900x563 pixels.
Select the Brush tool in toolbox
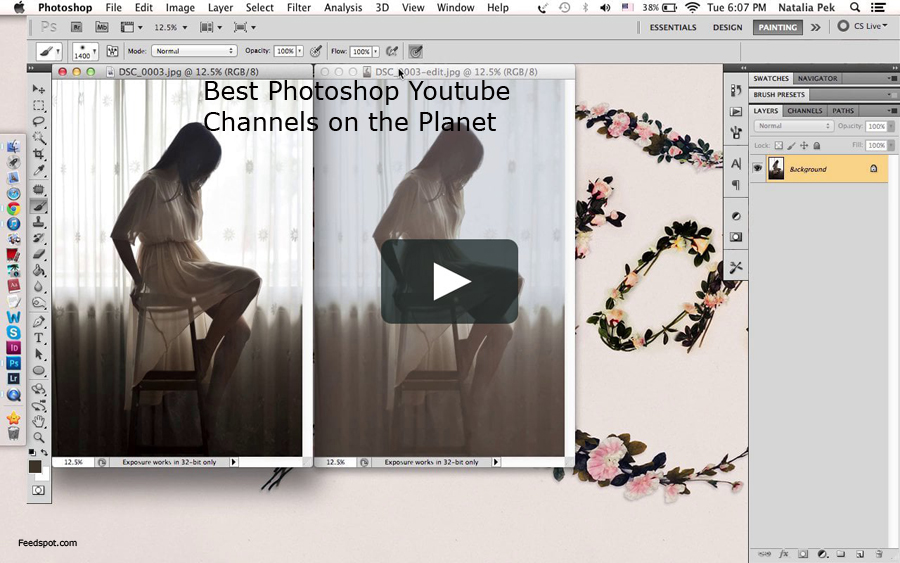pyautogui.click(x=38, y=205)
